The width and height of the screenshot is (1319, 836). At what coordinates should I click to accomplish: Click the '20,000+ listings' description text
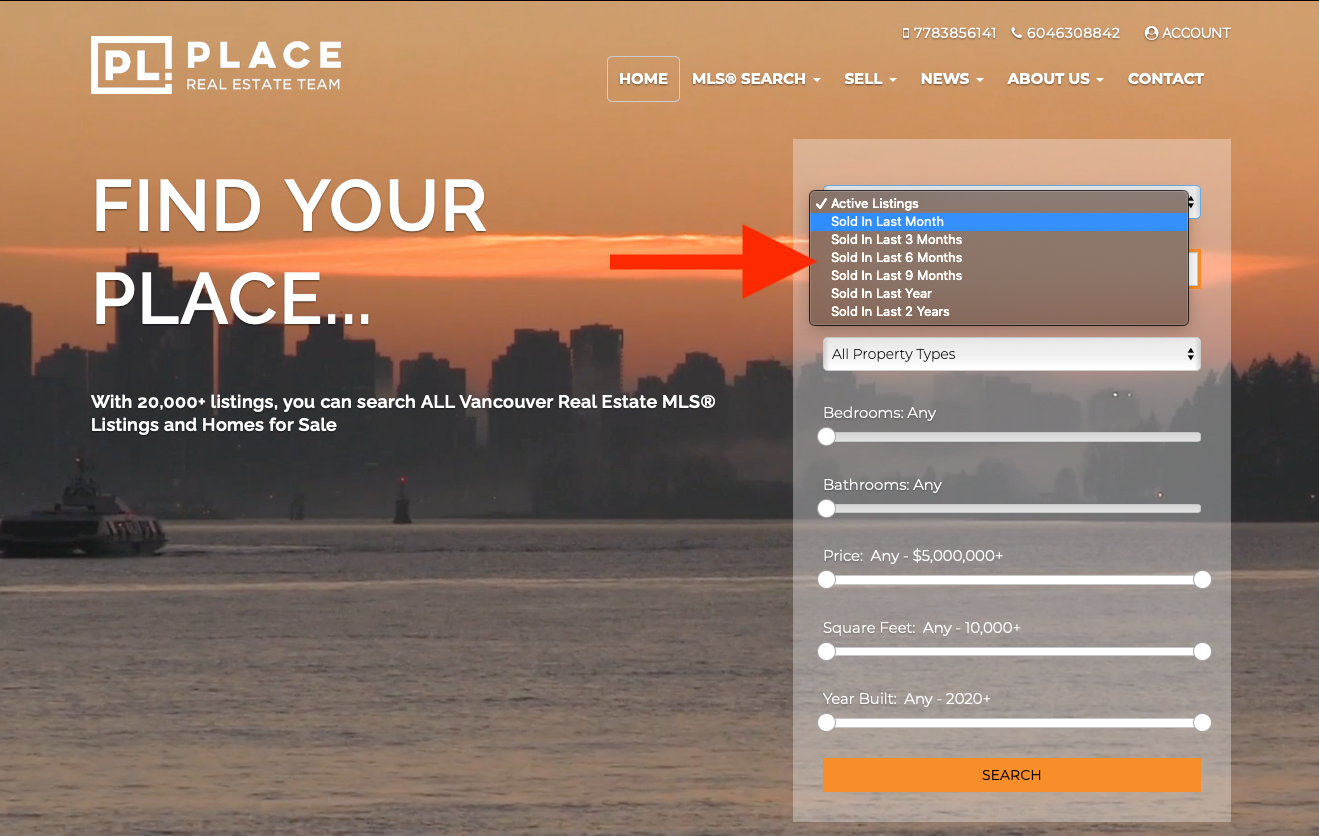[x=403, y=413]
